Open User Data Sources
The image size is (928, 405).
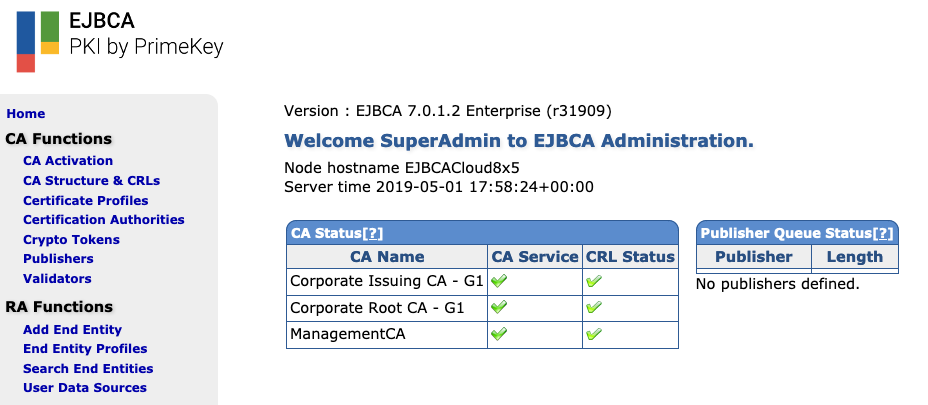click(x=85, y=388)
